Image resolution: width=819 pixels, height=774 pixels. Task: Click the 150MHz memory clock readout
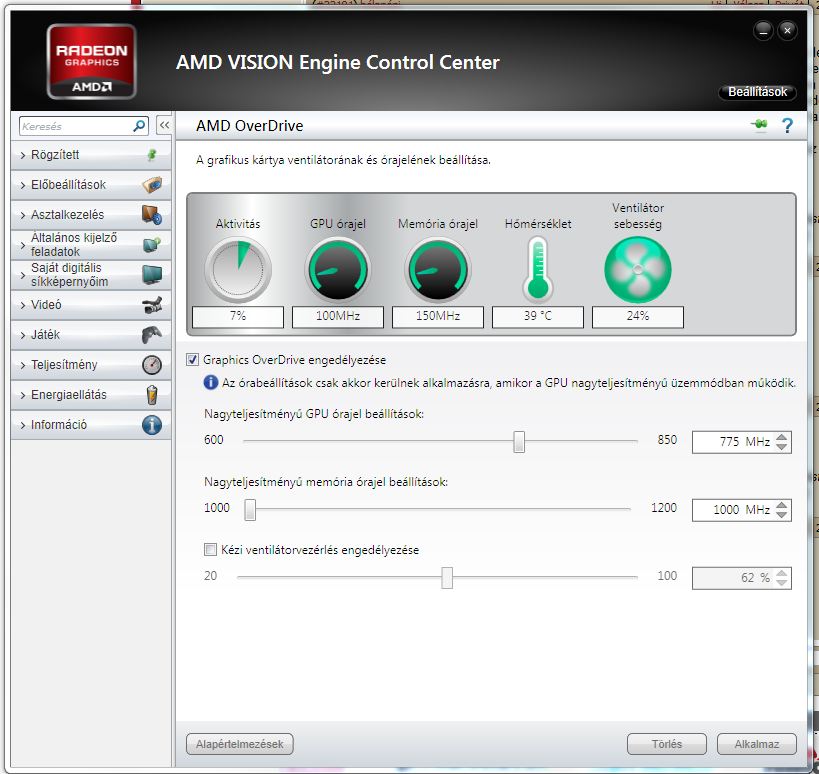pyautogui.click(x=438, y=316)
